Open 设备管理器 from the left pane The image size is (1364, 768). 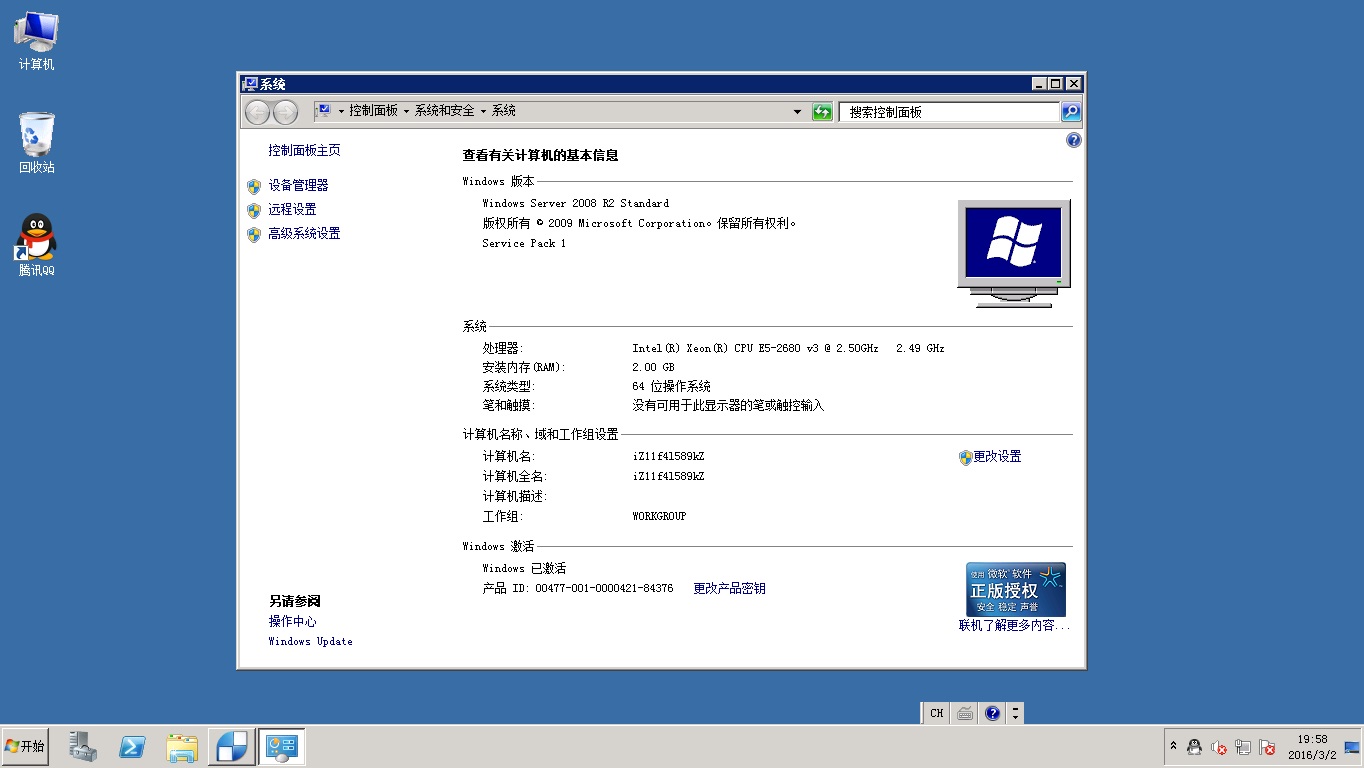[298, 185]
